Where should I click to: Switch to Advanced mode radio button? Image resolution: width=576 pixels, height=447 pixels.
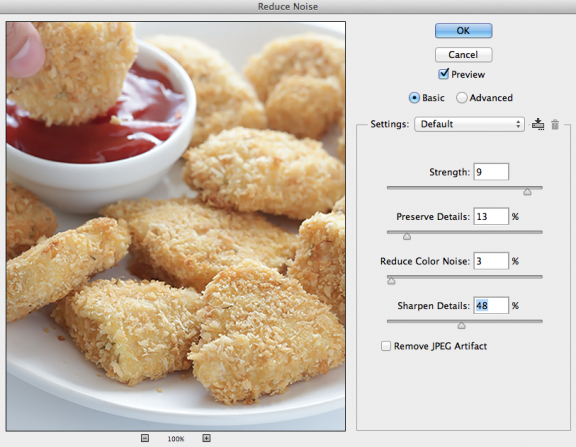tap(461, 98)
